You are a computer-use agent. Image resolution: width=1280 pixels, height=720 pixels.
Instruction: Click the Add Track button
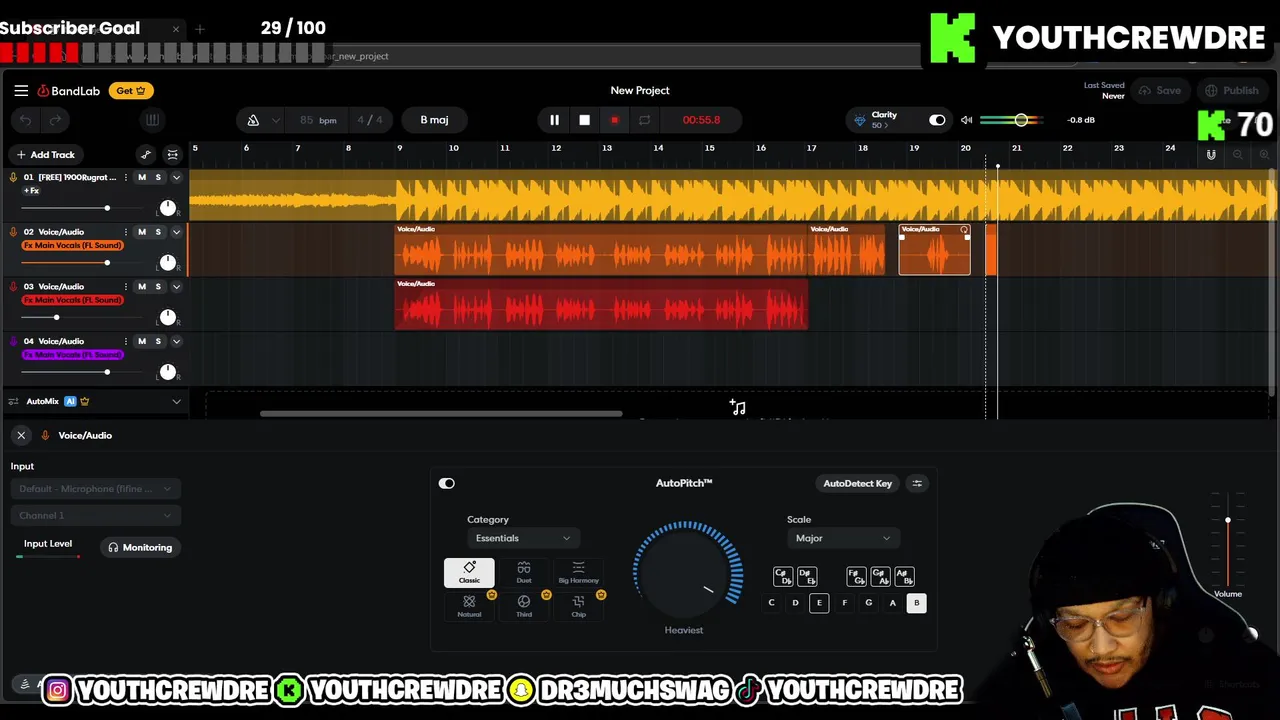coord(45,155)
